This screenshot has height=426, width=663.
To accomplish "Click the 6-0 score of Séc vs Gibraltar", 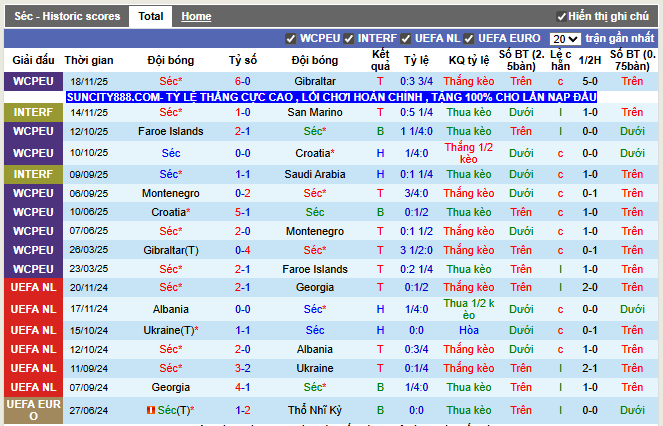I will 243,81.
